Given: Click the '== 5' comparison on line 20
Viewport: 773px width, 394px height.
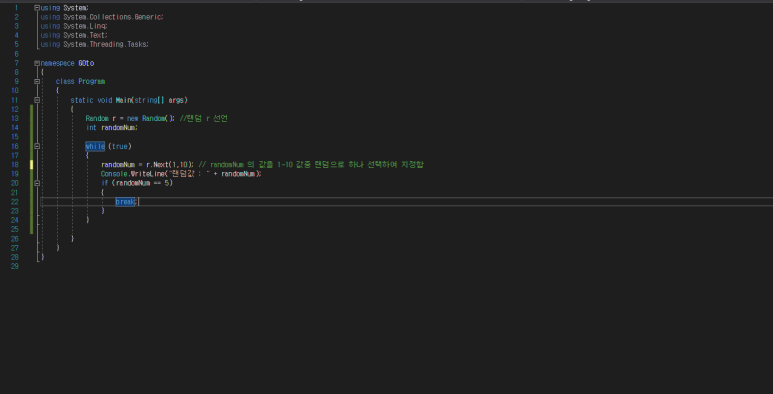Looking at the screenshot, I should (x=161, y=183).
